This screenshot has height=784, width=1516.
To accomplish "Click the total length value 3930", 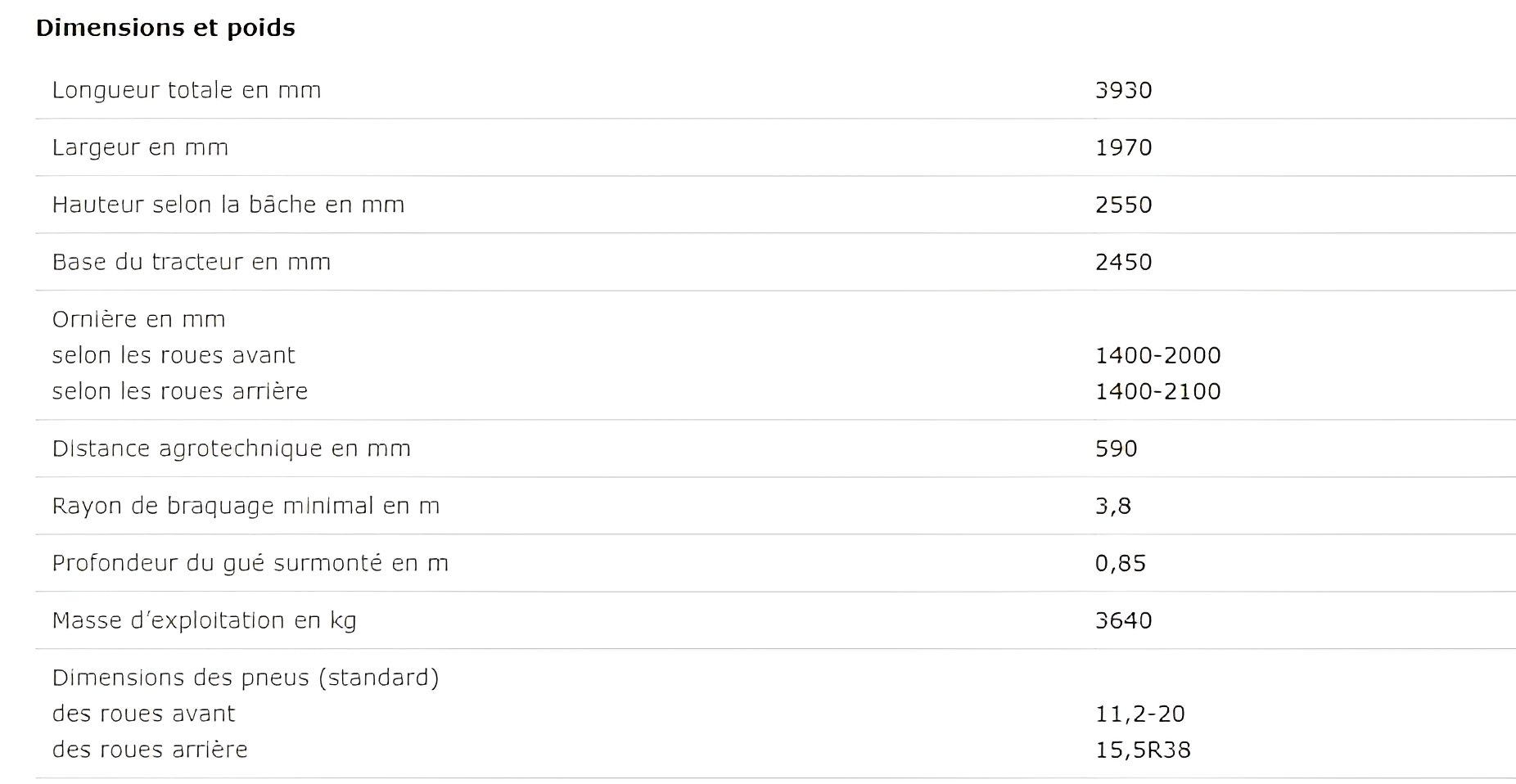I will click(x=1123, y=90).
